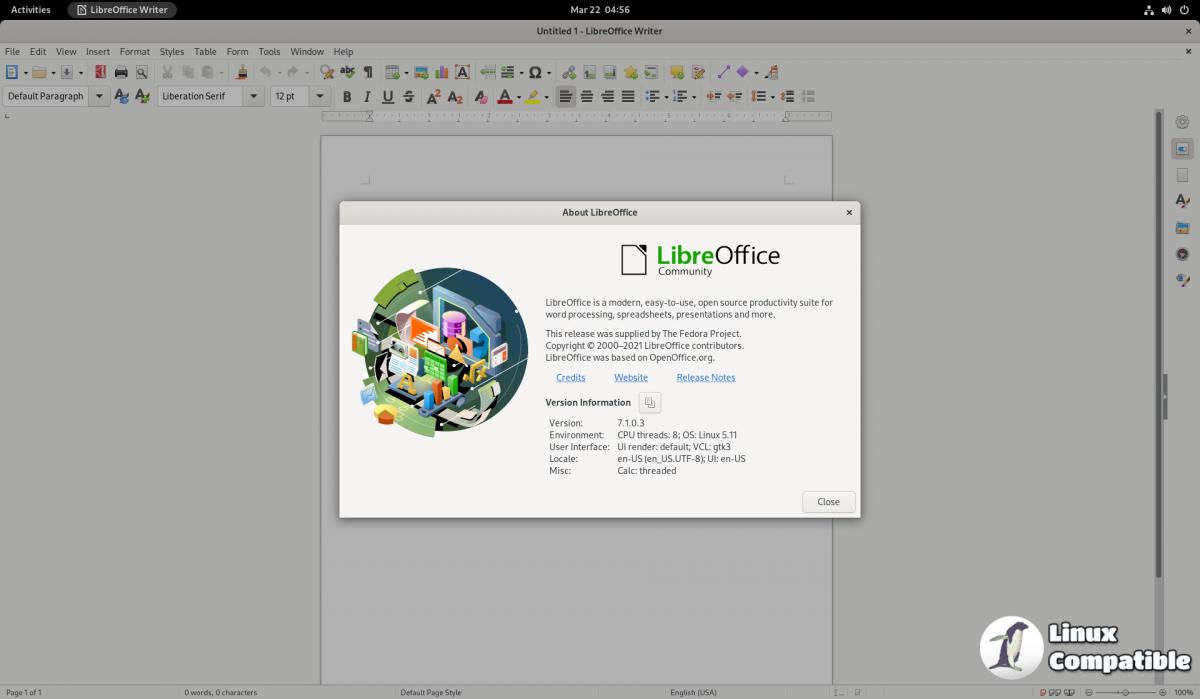
Task: Copy version information to clipboard
Action: [x=650, y=402]
